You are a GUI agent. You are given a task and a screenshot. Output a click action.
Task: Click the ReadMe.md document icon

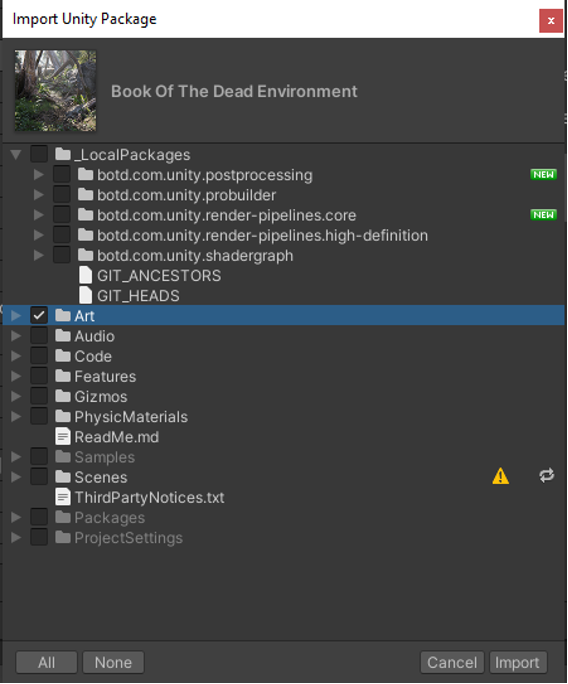(63, 437)
